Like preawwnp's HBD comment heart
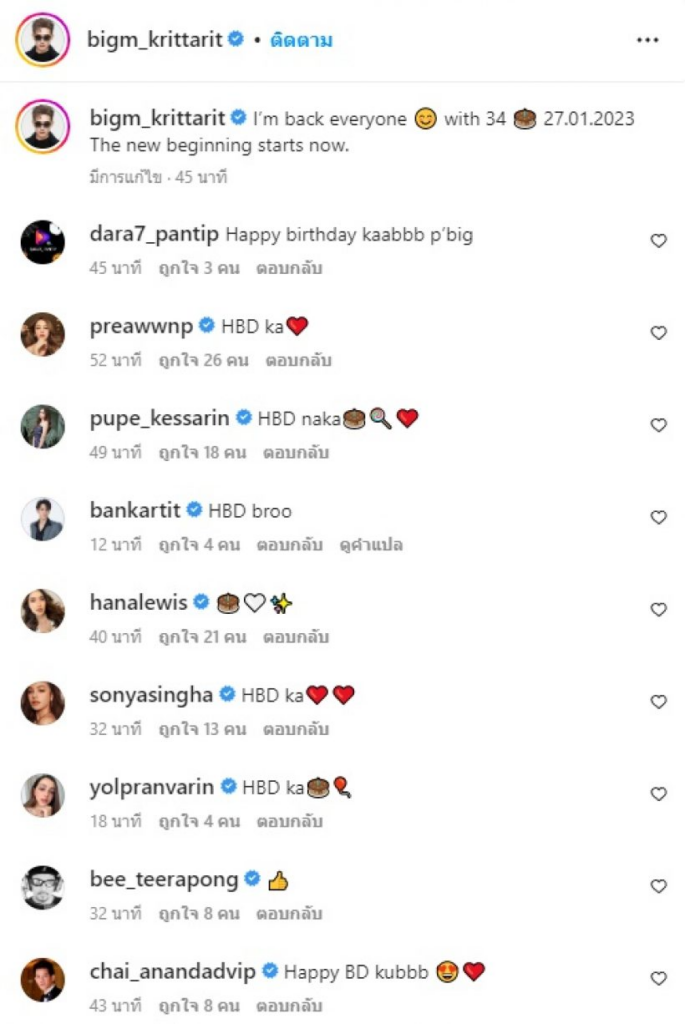The width and height of the screenshot is (685, 1024). (x=658, y=333)
